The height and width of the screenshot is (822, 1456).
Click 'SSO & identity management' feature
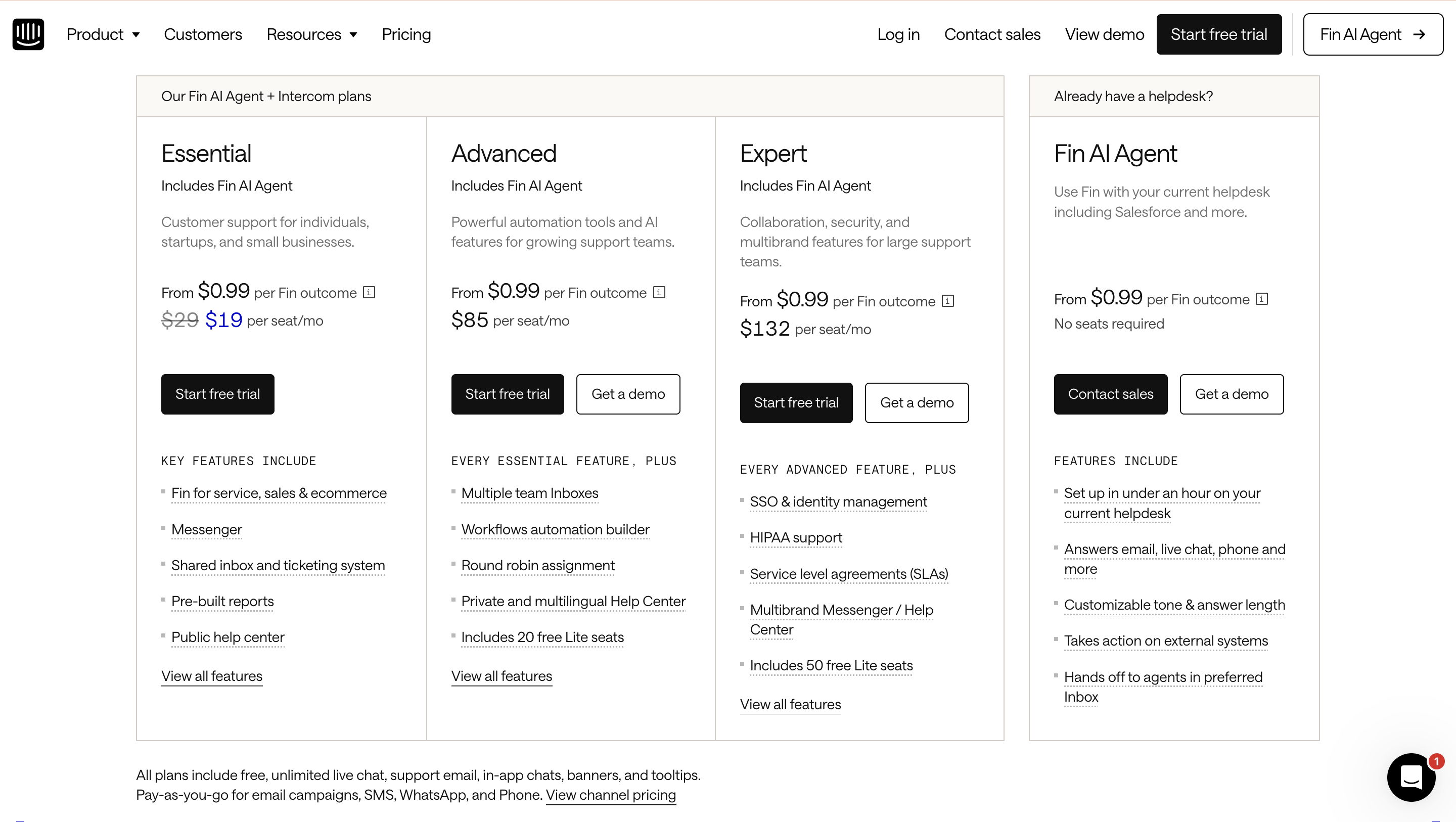click(838, 502)
